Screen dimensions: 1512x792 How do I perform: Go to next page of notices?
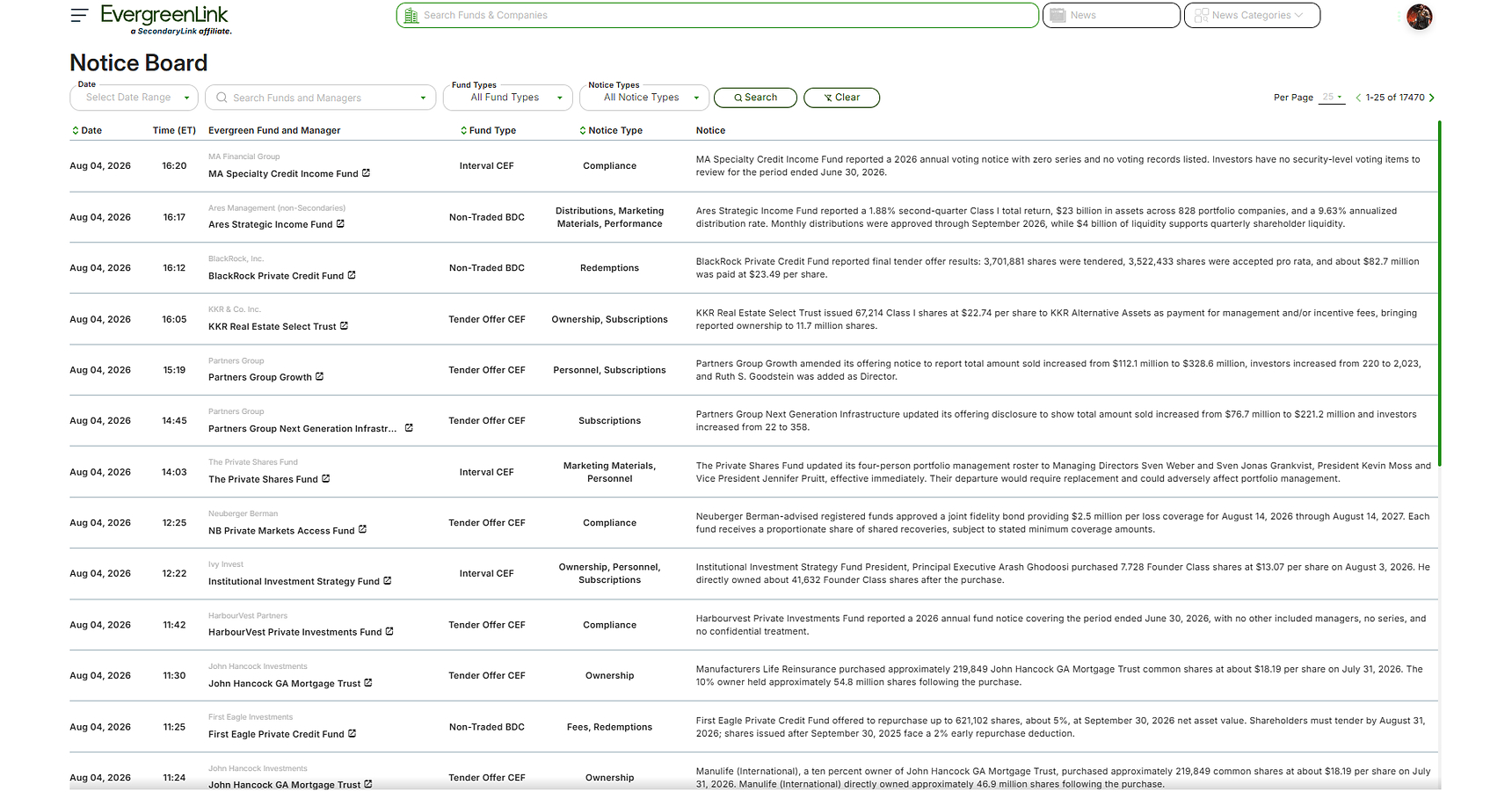[x=1432, y=98]
